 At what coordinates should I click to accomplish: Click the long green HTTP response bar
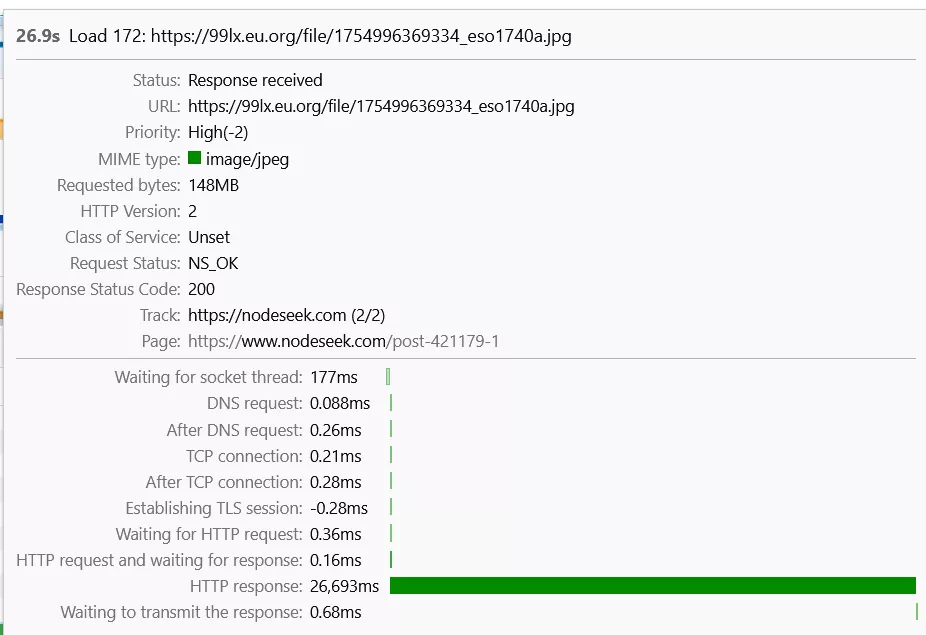653,585
